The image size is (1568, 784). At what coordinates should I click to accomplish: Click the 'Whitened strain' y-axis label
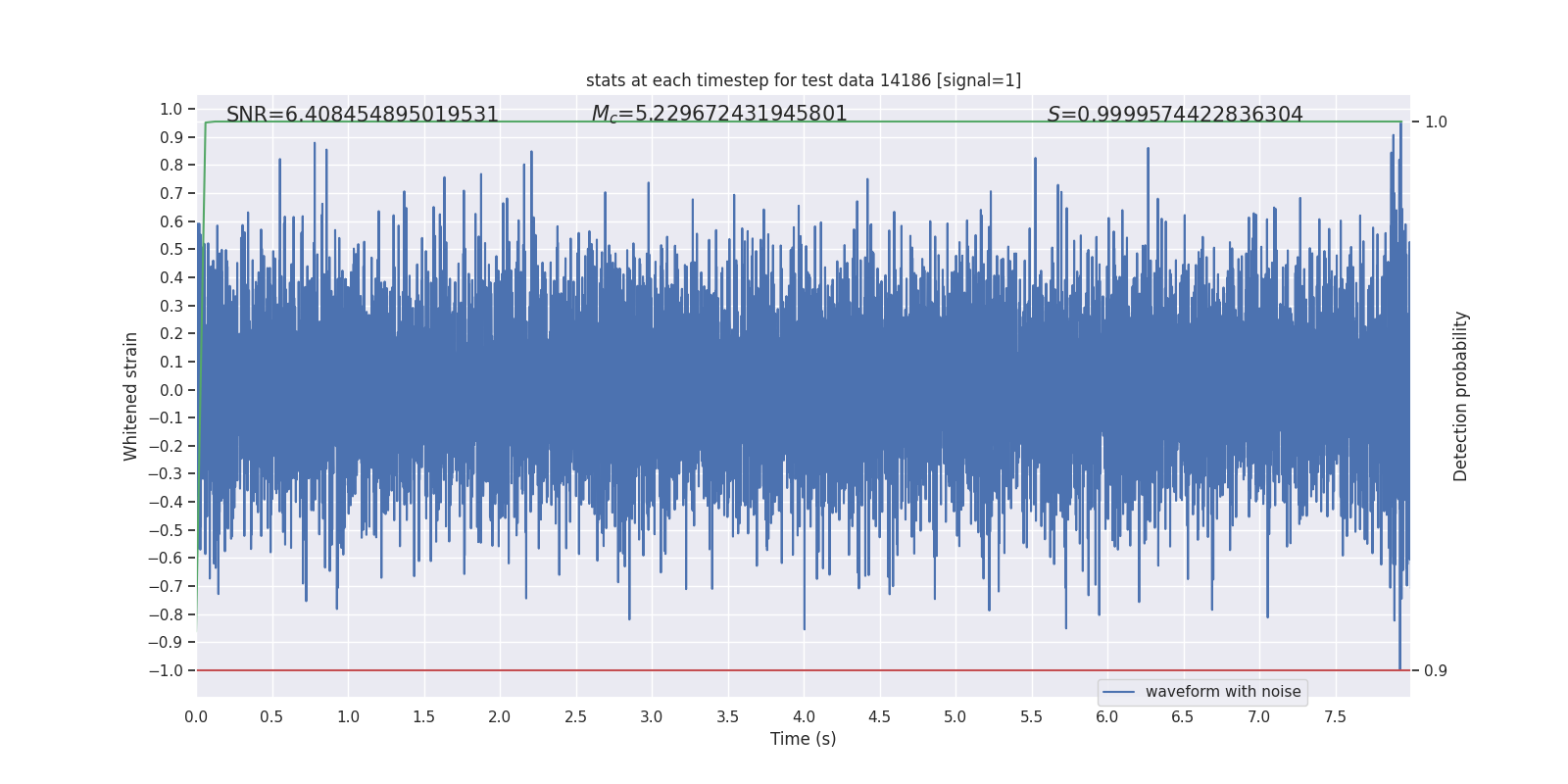[x=131, y=396]
